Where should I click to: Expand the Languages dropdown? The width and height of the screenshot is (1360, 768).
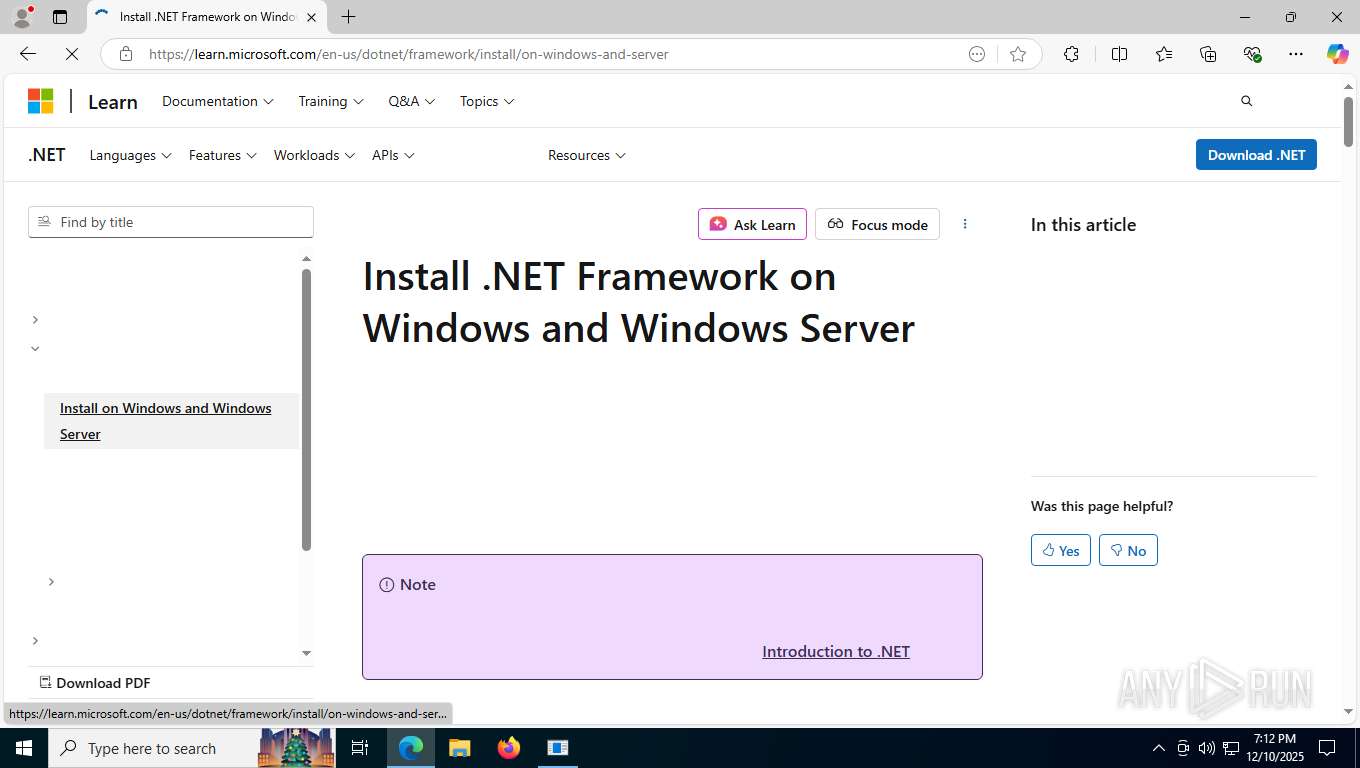130,155
